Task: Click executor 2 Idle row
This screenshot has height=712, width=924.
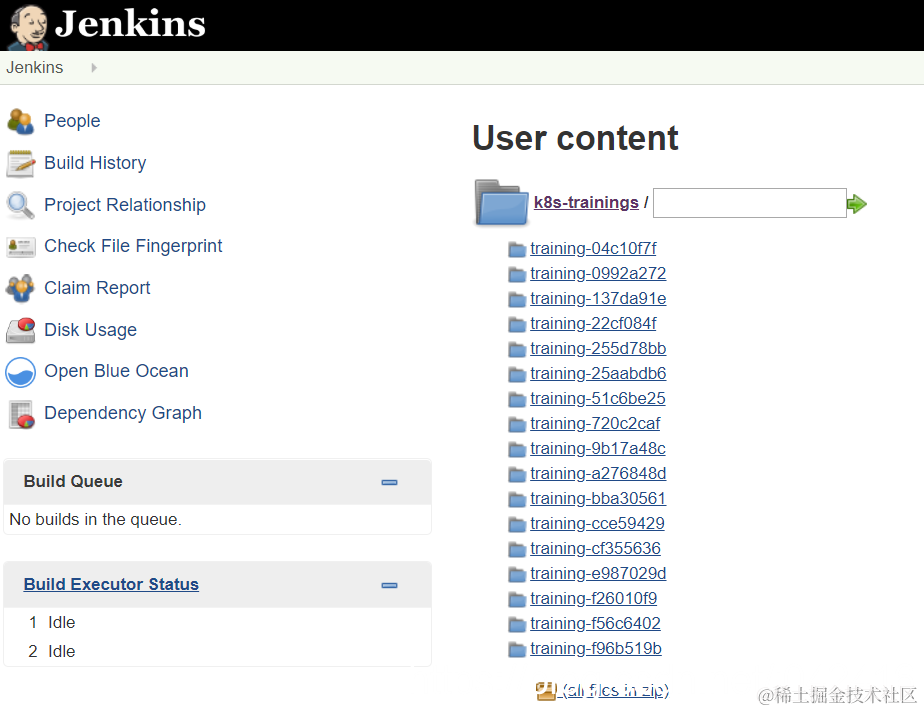Action: (x=217, y=651)
